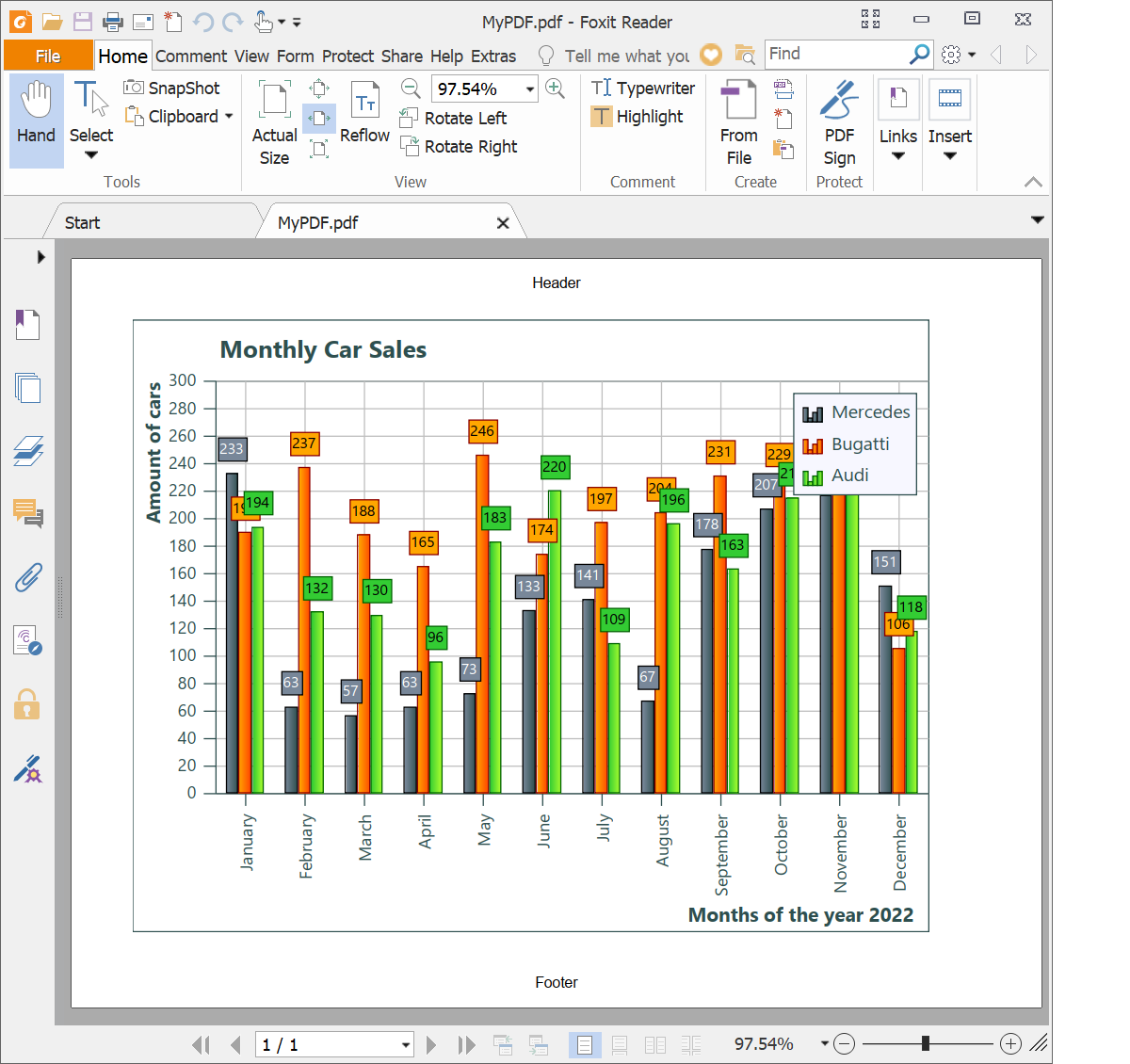This screenshot has height=1064, width=1130.
Task: Enable continuous page display mode
Action: click(620, 1045)
